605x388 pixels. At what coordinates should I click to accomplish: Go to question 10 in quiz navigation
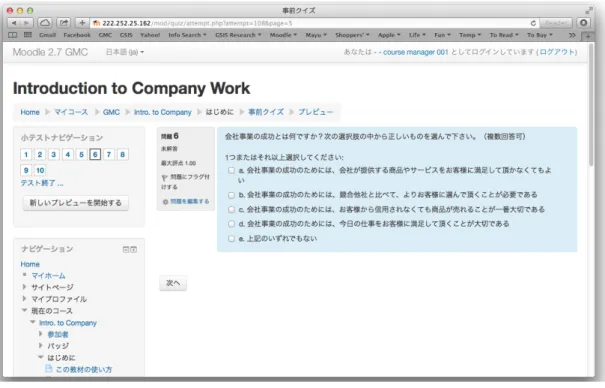pyautogui.click(x=40, y=170)
